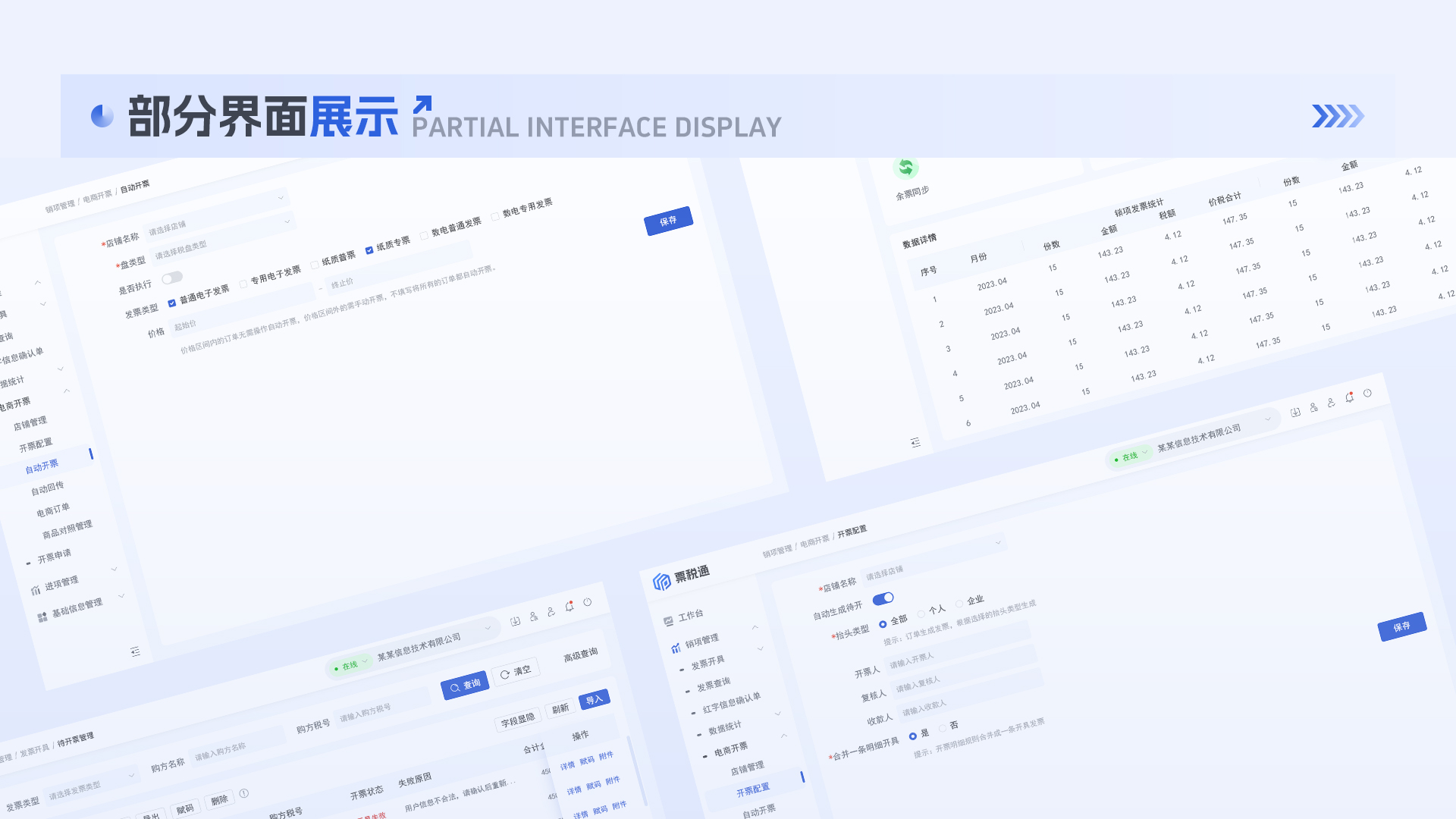Uncheck the 纸质专票 checkbox
Viewport: 1456px width, 819px height.
point(369,250)
